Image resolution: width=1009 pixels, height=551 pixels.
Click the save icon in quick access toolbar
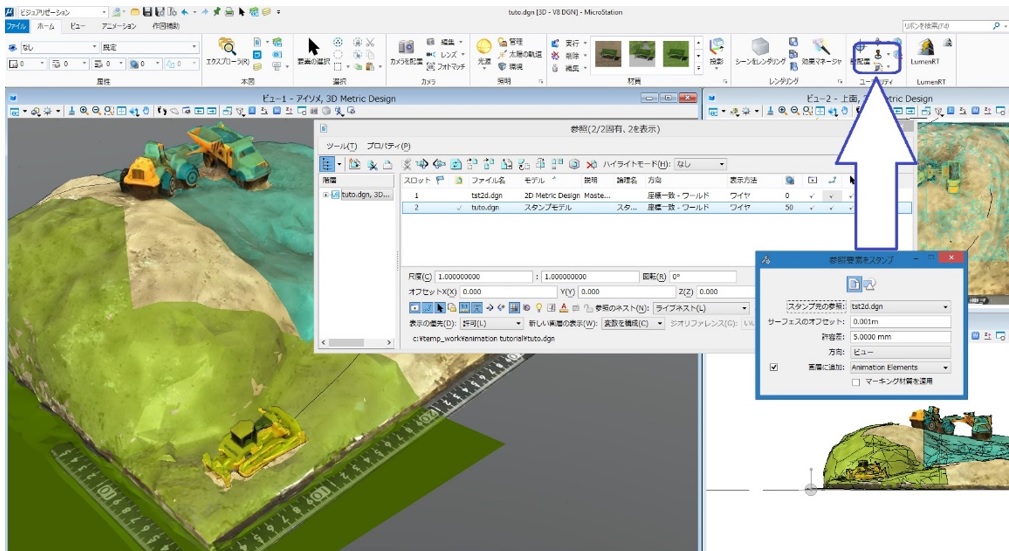[147, 12]
